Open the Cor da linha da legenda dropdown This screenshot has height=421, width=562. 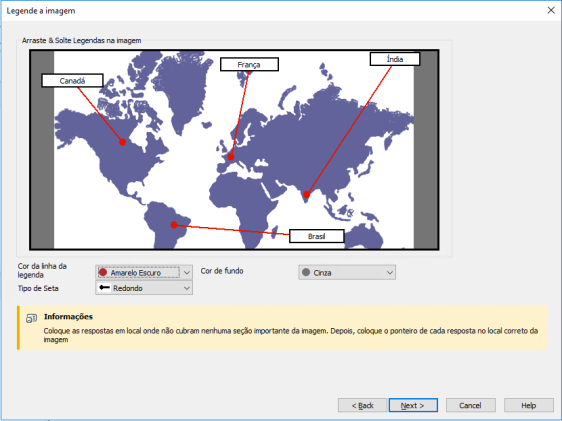[x=144, y=273]
